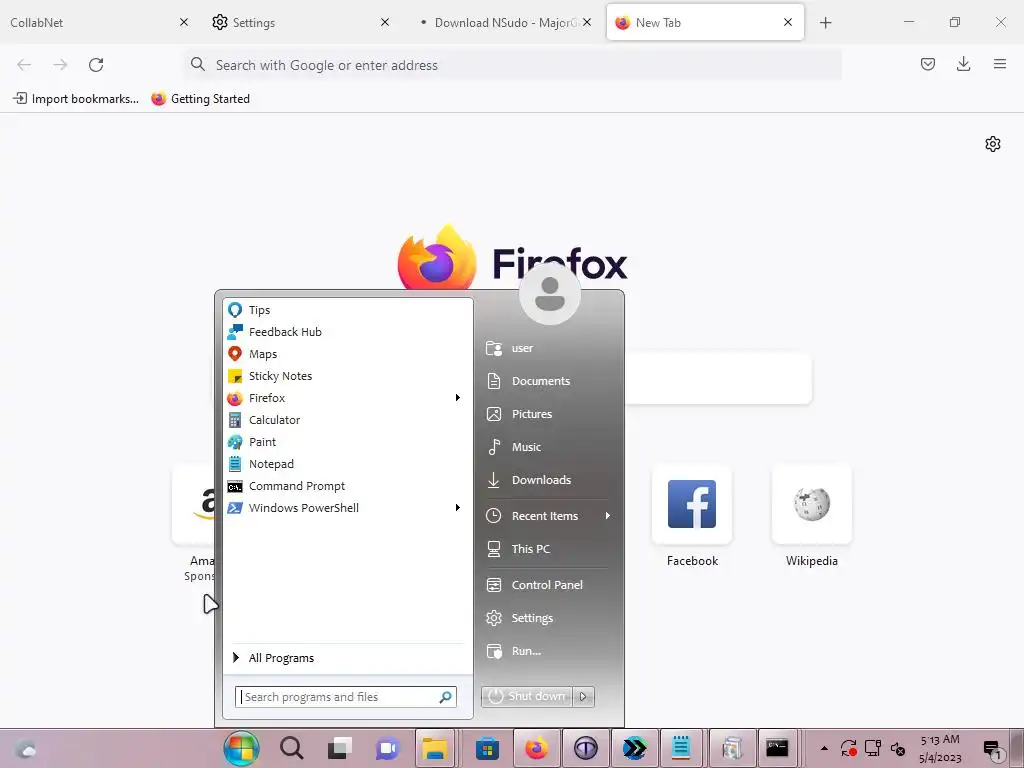Open the notification center icon

[x=993, y=749]
